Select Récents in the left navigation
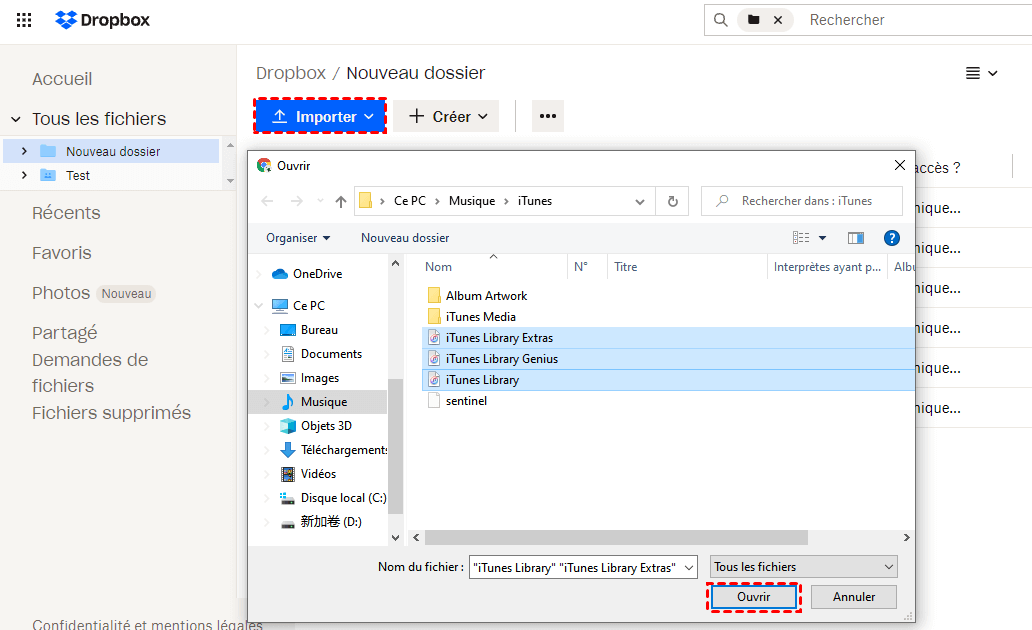Viewport: 1032px width, 630px height. (x=66, y=213)
